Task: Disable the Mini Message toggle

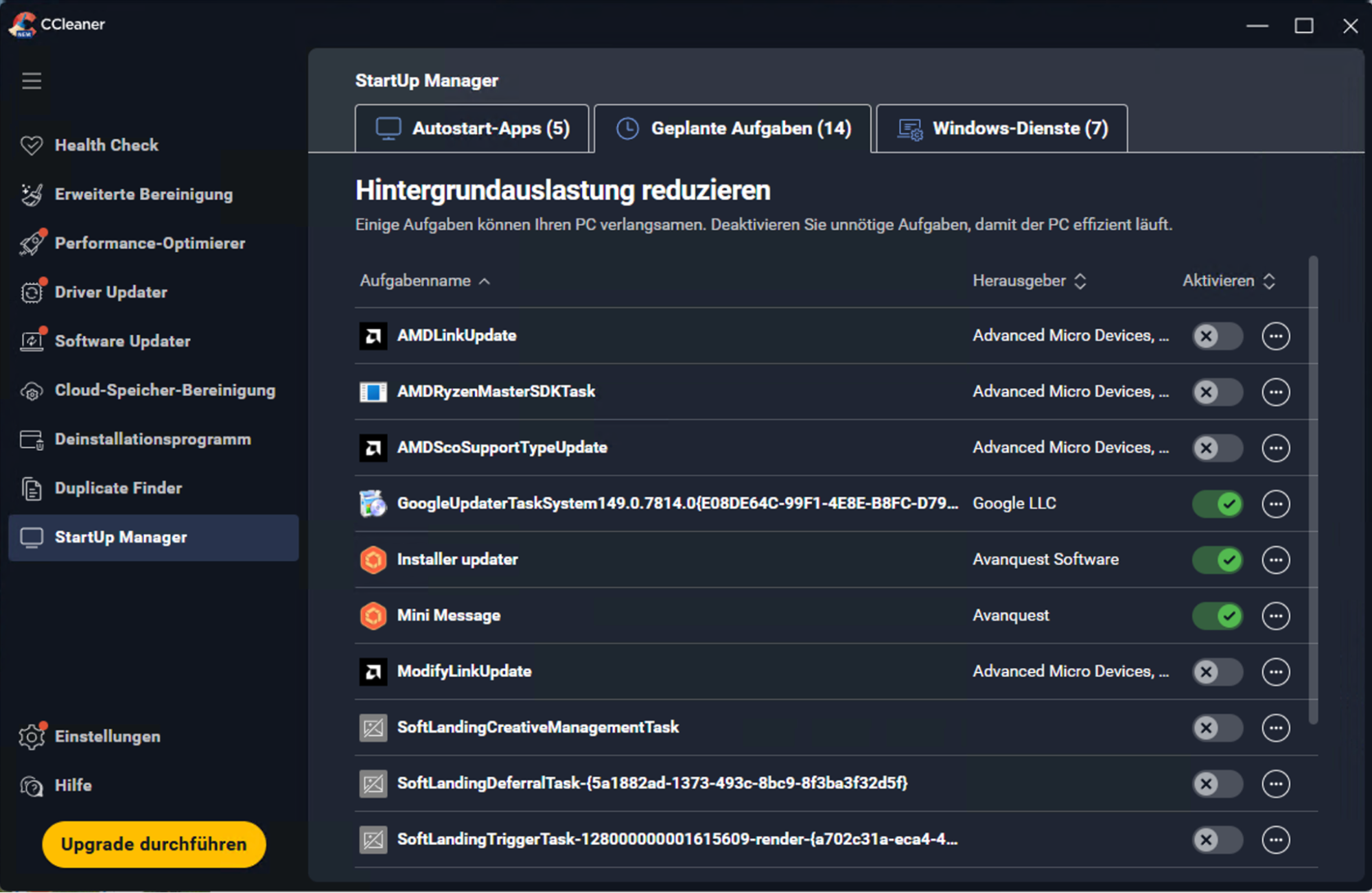Action: pyautogui.click(x=1218, y=616)
